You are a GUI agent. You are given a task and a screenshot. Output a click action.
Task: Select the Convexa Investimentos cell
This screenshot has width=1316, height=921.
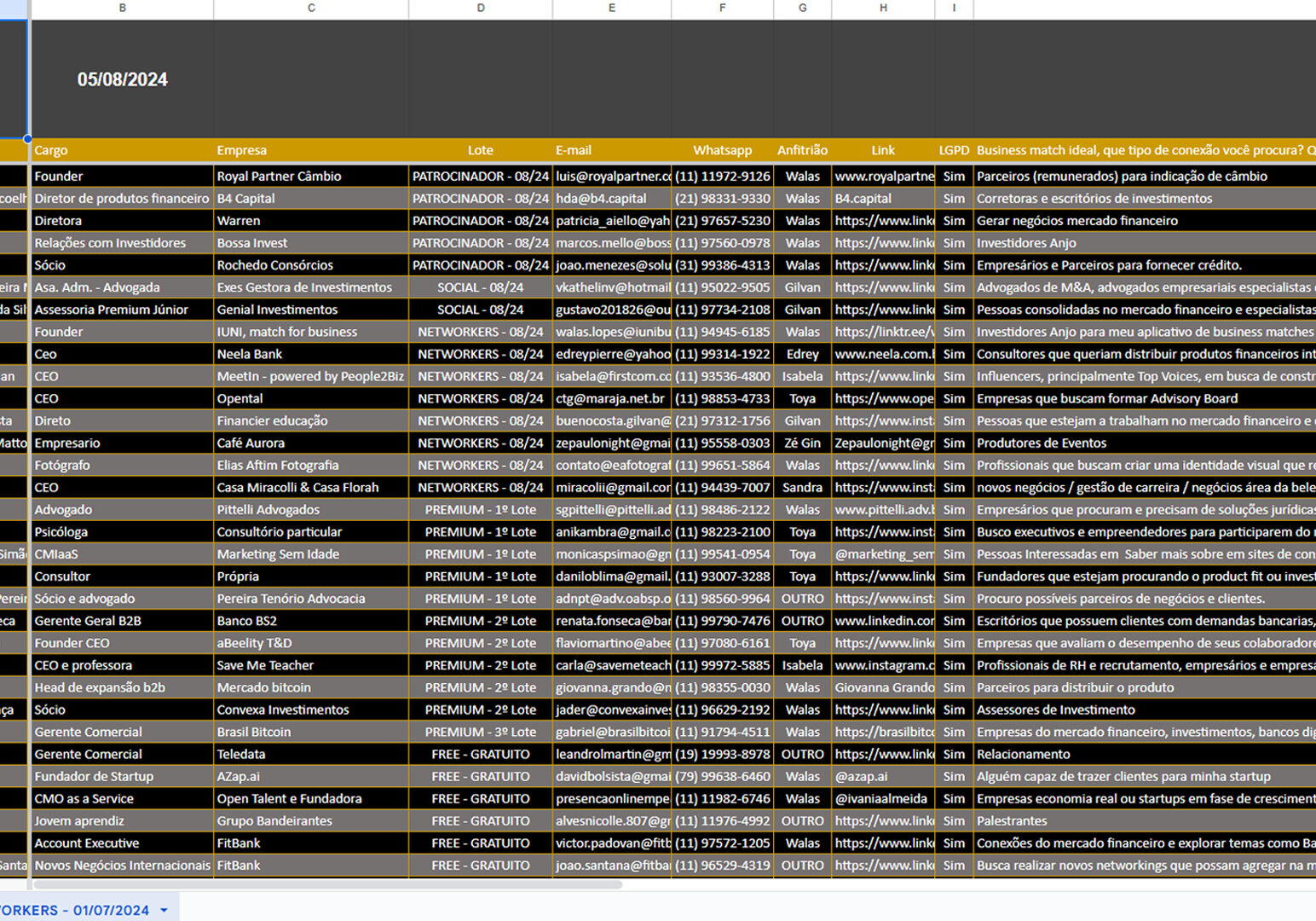point(311,710)
